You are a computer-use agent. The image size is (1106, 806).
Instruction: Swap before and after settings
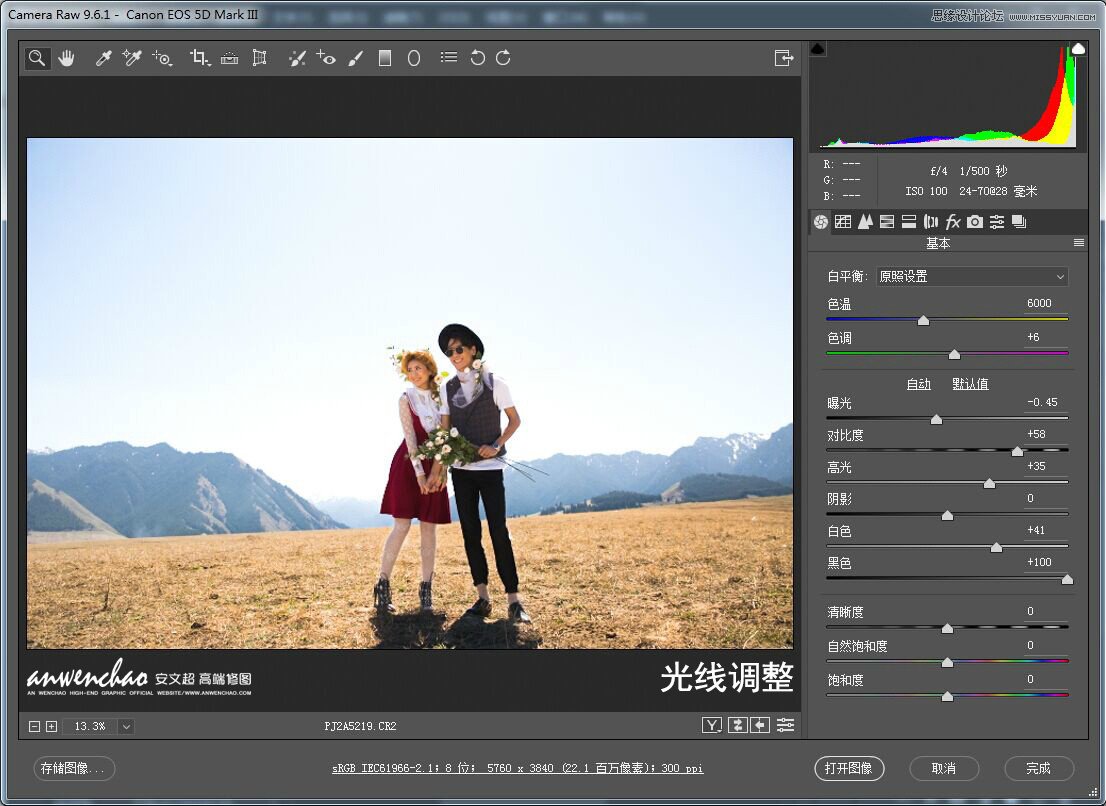point(738,725)
